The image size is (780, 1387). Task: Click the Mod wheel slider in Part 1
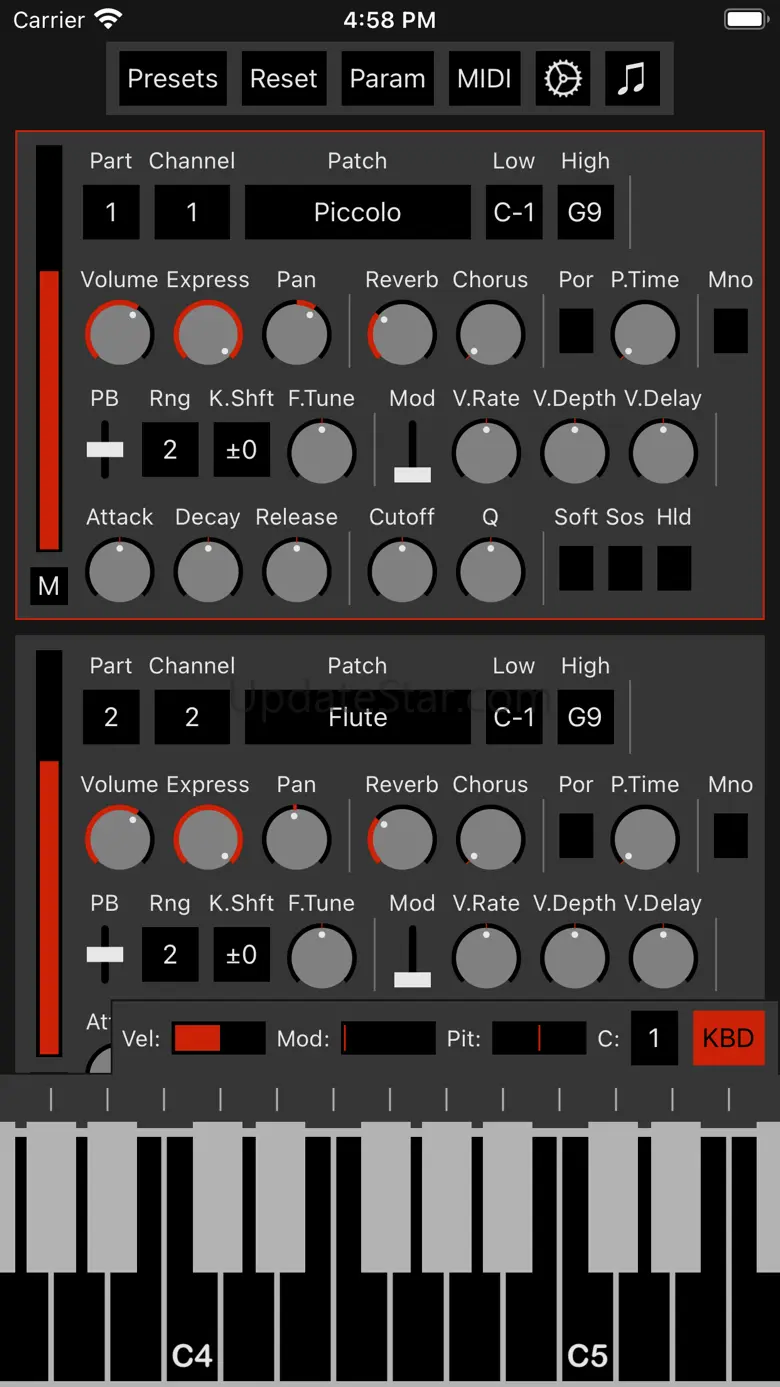click(x=412, y=452)
